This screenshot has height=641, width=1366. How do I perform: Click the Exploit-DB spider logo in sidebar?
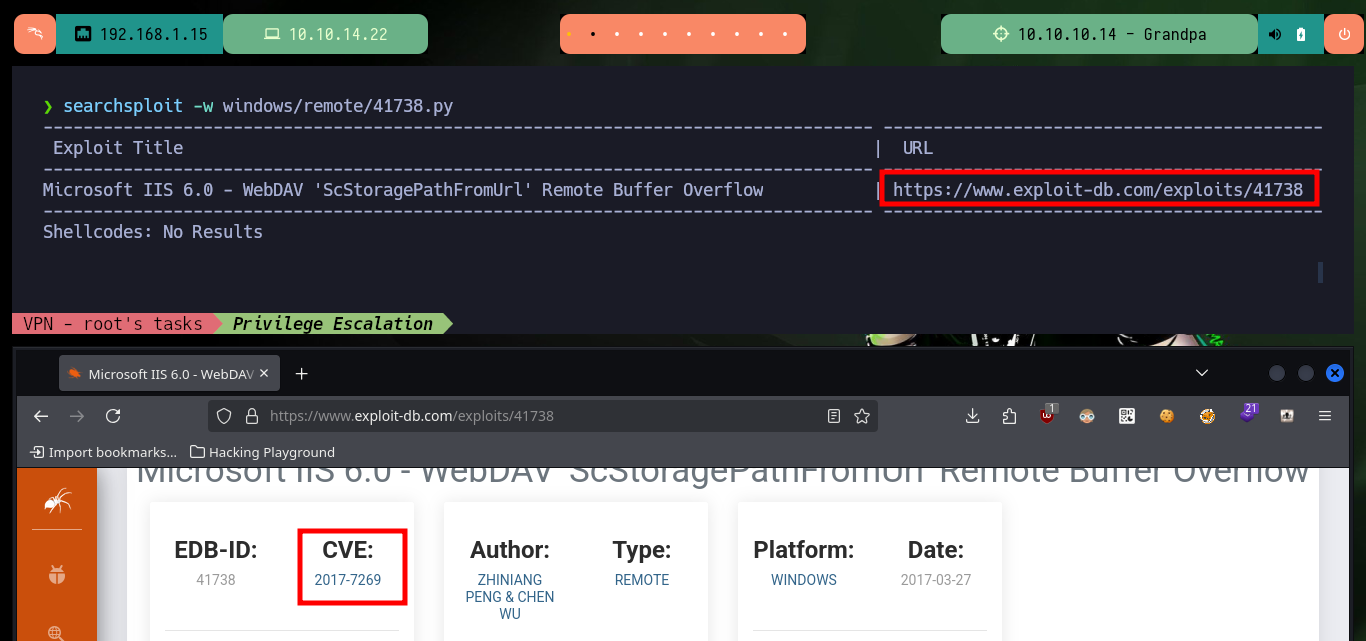tap(57, 503)
